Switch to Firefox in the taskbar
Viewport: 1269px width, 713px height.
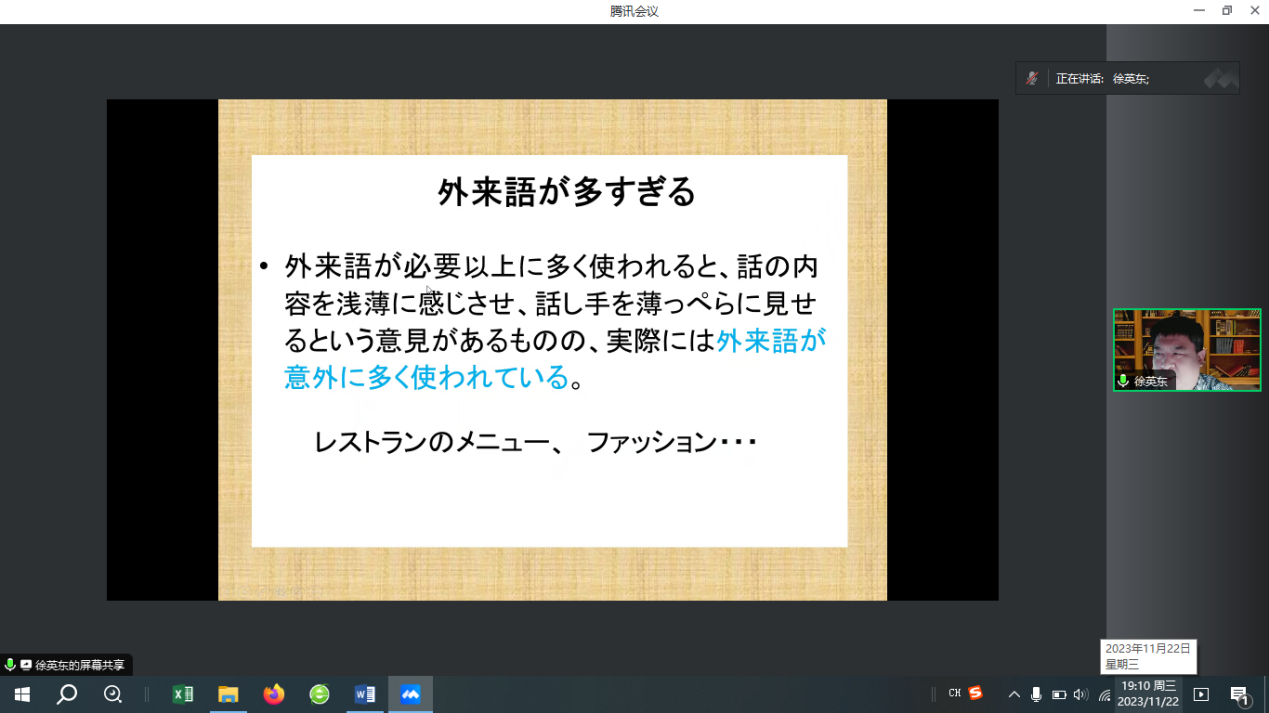[274, 694]
